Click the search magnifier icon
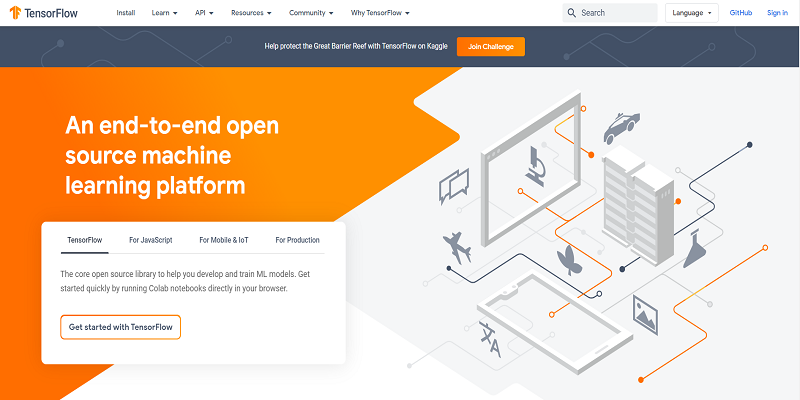The image size is (800, 400). pos(571,13)
